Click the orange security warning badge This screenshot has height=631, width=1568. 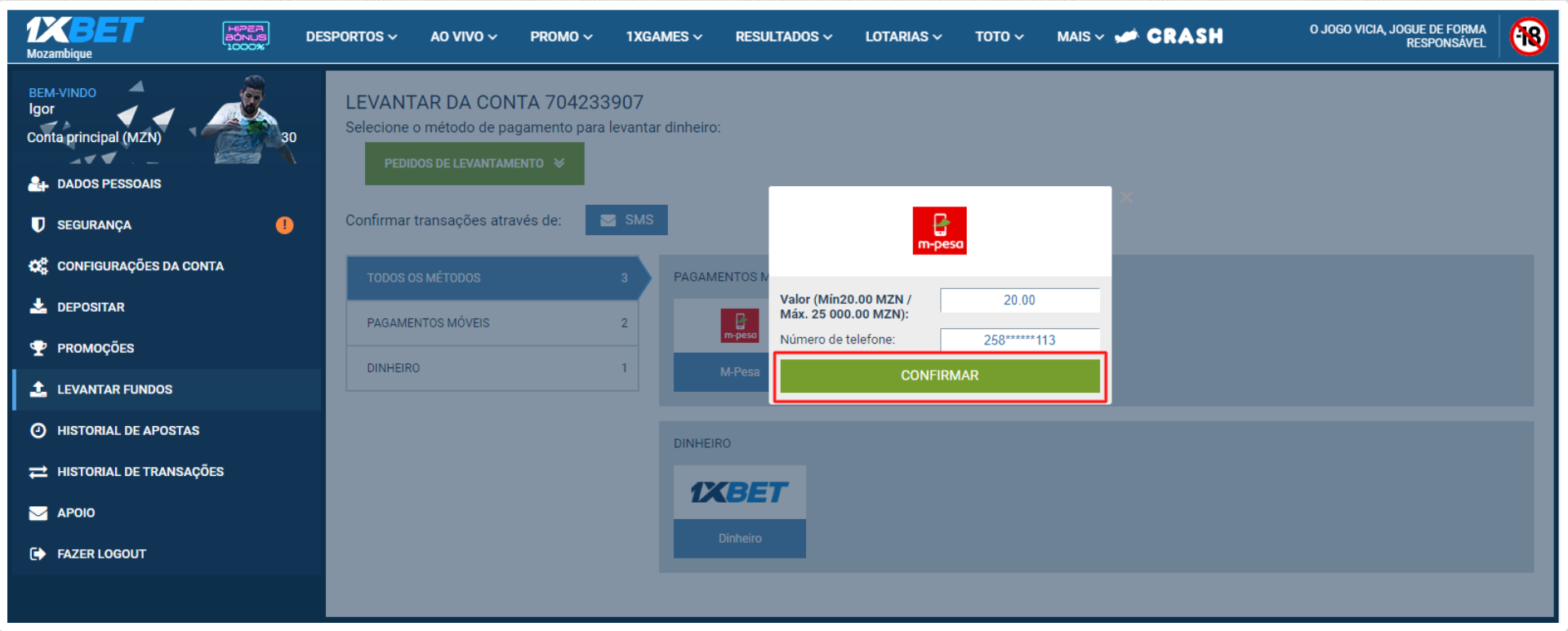[x=284, y=225]
